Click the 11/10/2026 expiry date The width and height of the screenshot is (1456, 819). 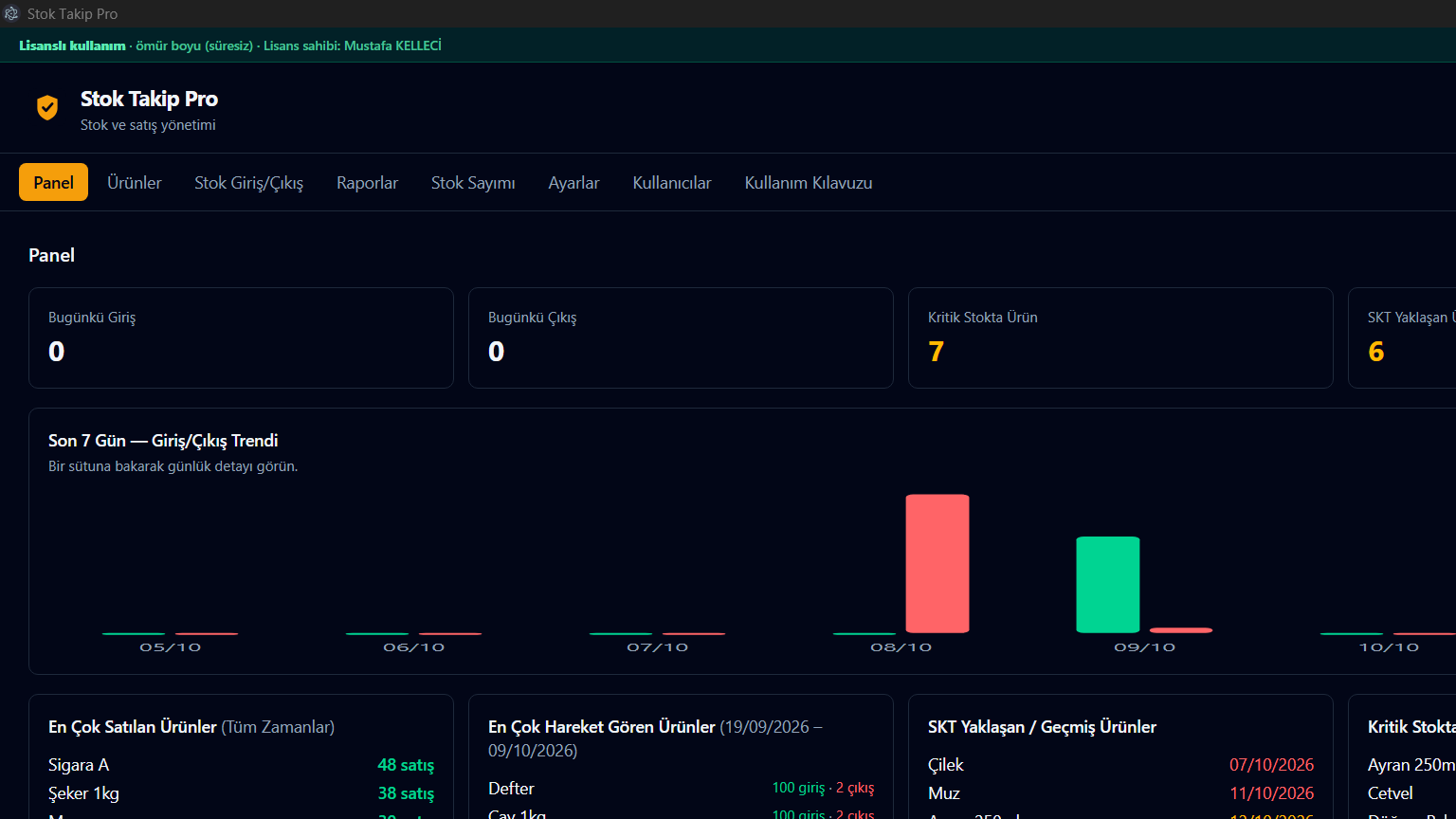coord(1272,793)
